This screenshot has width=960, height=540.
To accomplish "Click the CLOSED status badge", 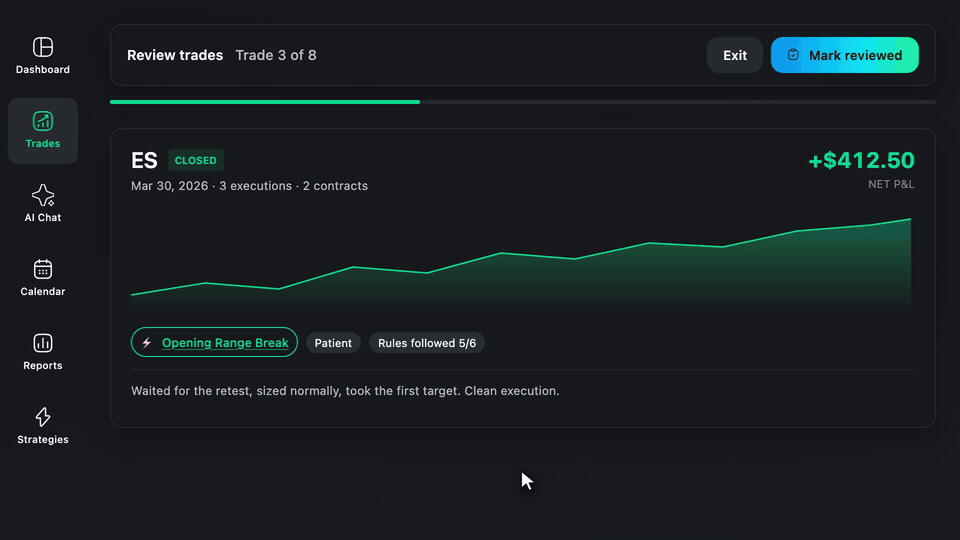I will pos(195,160).
